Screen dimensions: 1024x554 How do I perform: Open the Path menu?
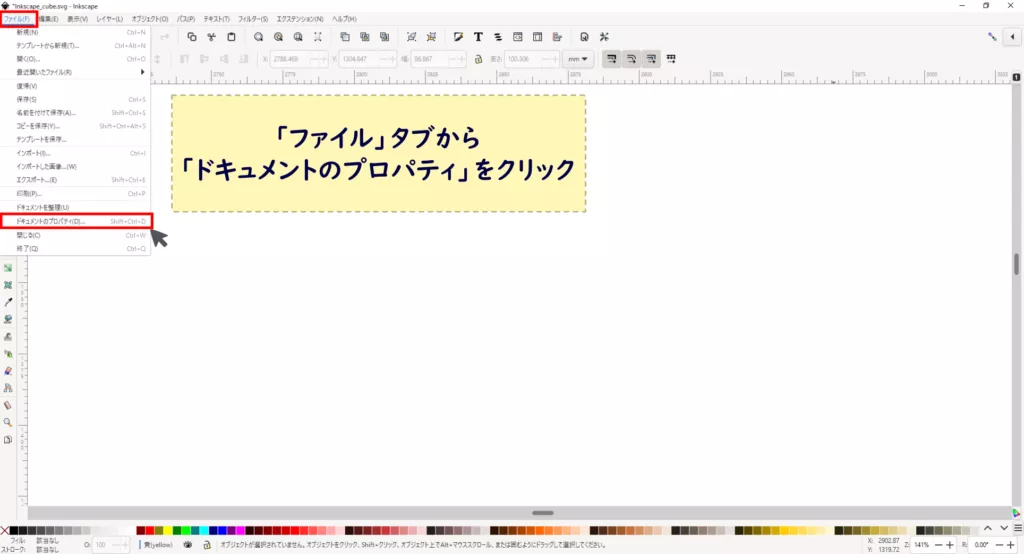coord(185,19)
